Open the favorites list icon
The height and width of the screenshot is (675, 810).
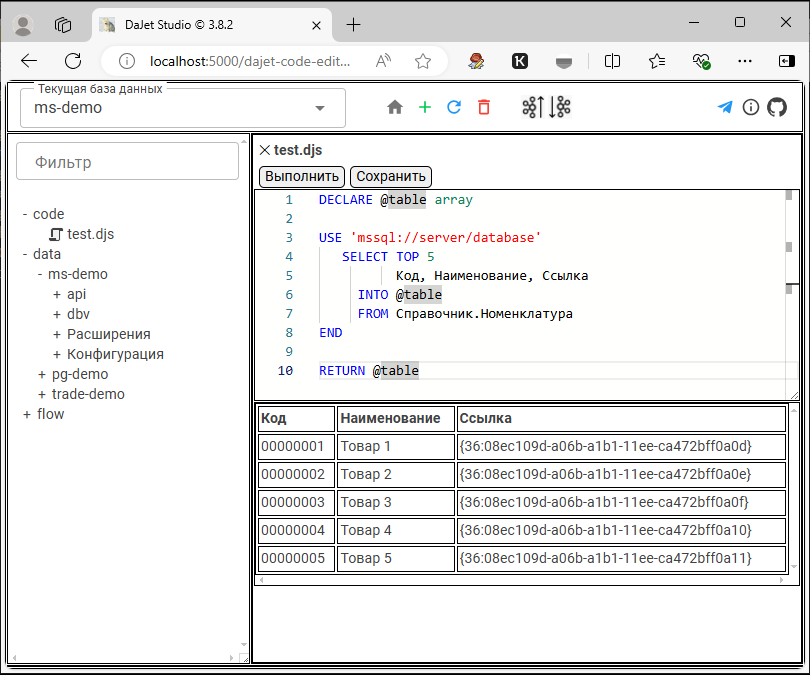click(657, 61)
